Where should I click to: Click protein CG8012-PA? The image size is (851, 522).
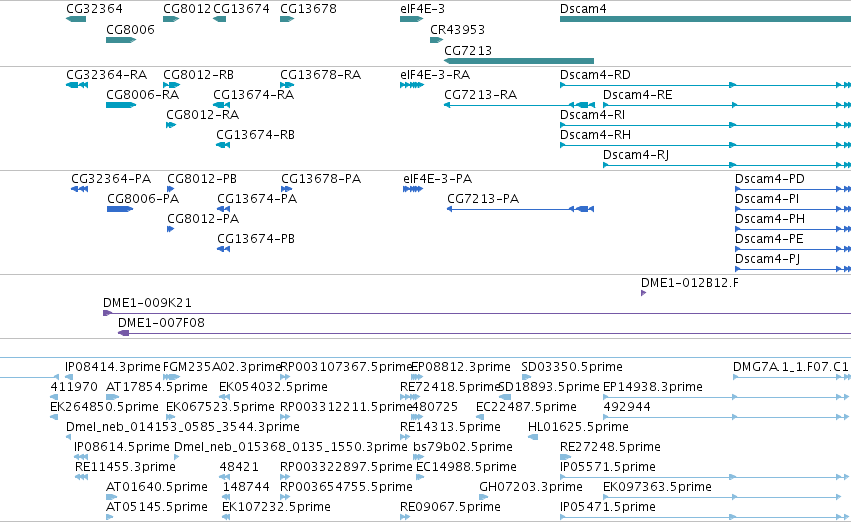click(203, 219)
